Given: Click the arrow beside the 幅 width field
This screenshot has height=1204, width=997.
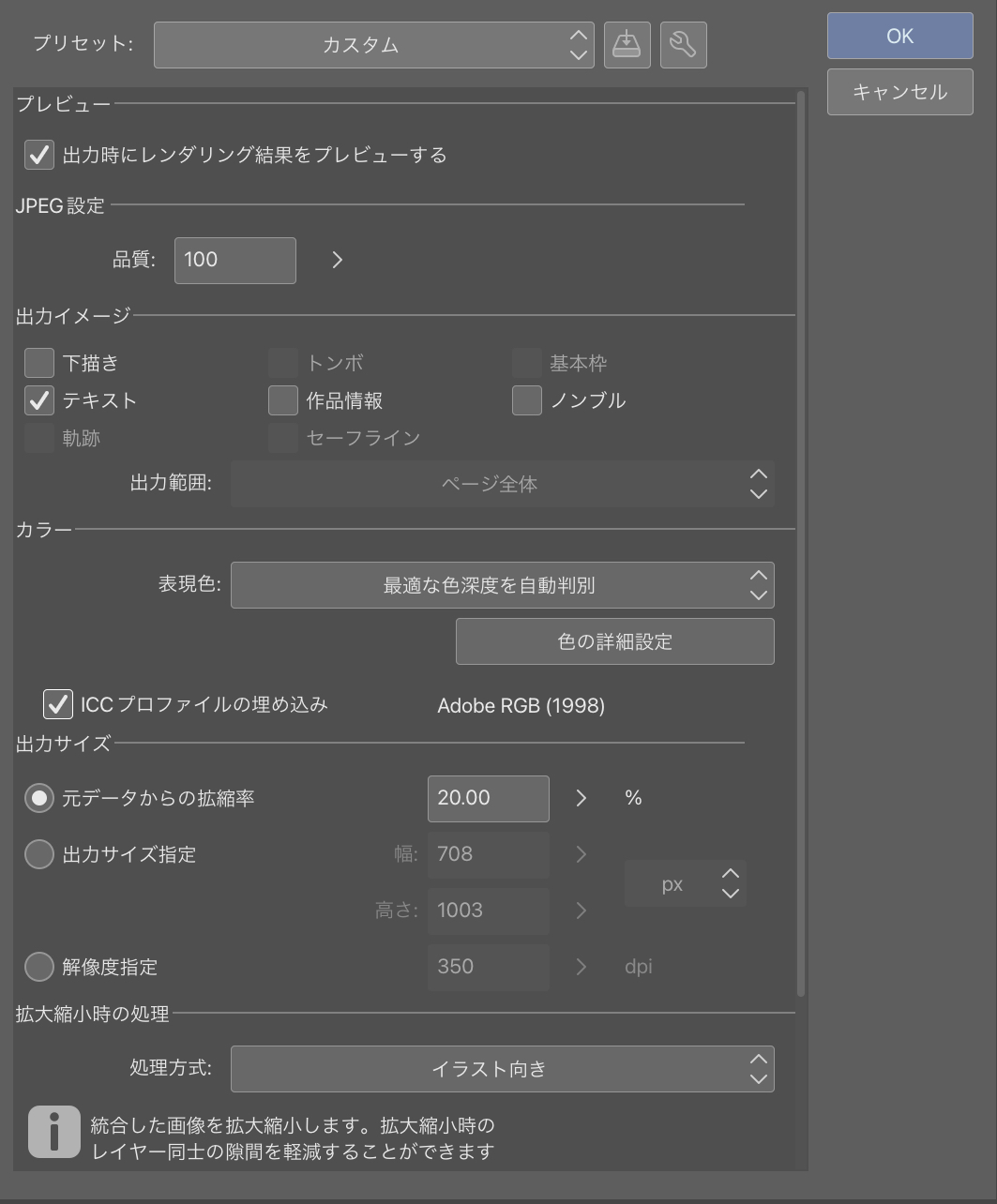Looking at the screenshot, I should [581, 854].
